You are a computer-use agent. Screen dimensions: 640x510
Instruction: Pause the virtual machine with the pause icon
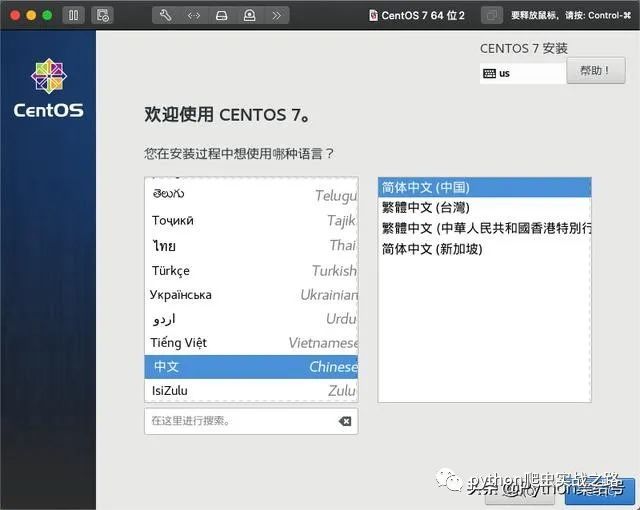[73, 16]
